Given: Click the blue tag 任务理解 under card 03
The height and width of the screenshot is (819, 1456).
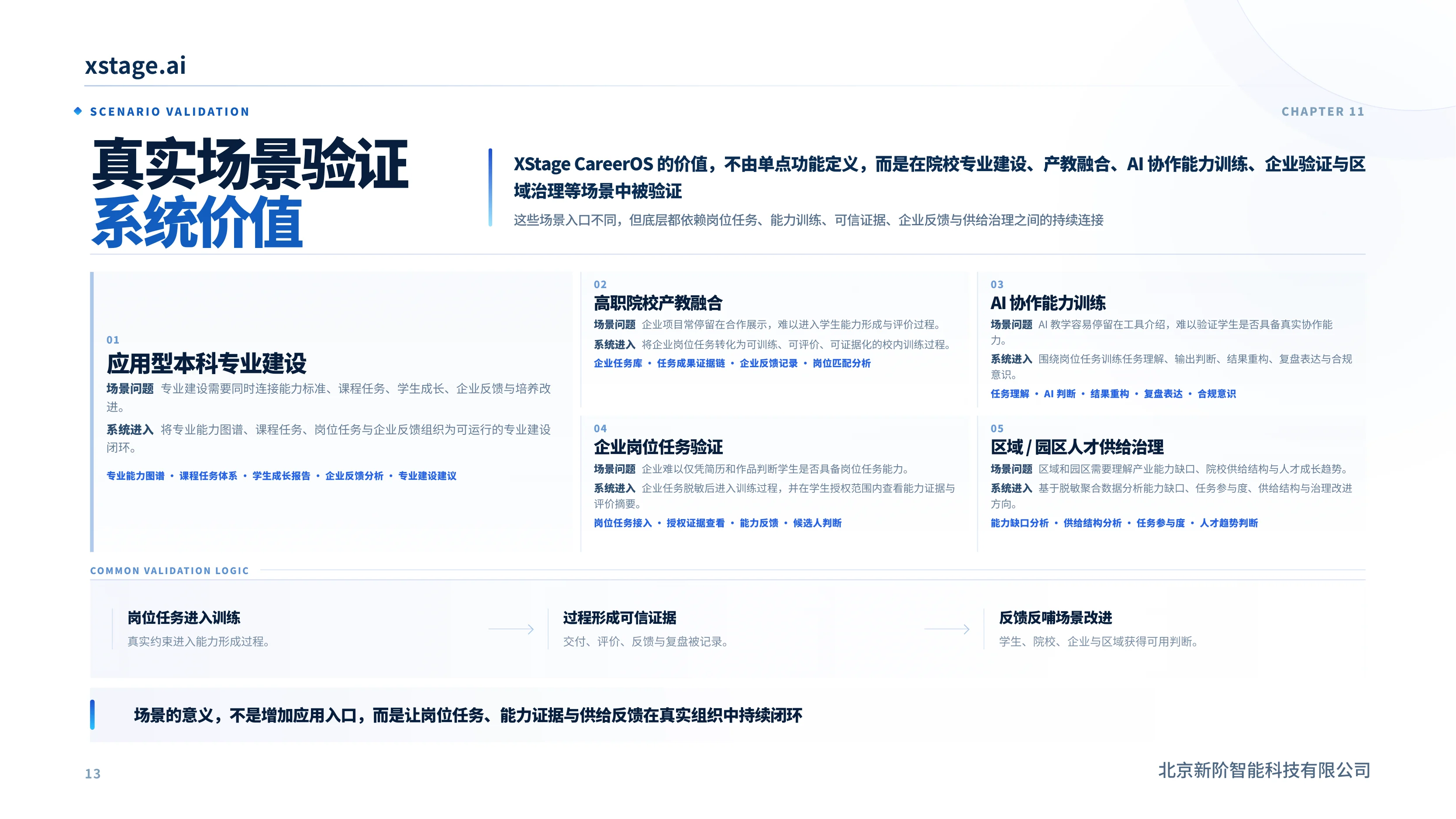Looking at the screenshot, I should 1010,394.
